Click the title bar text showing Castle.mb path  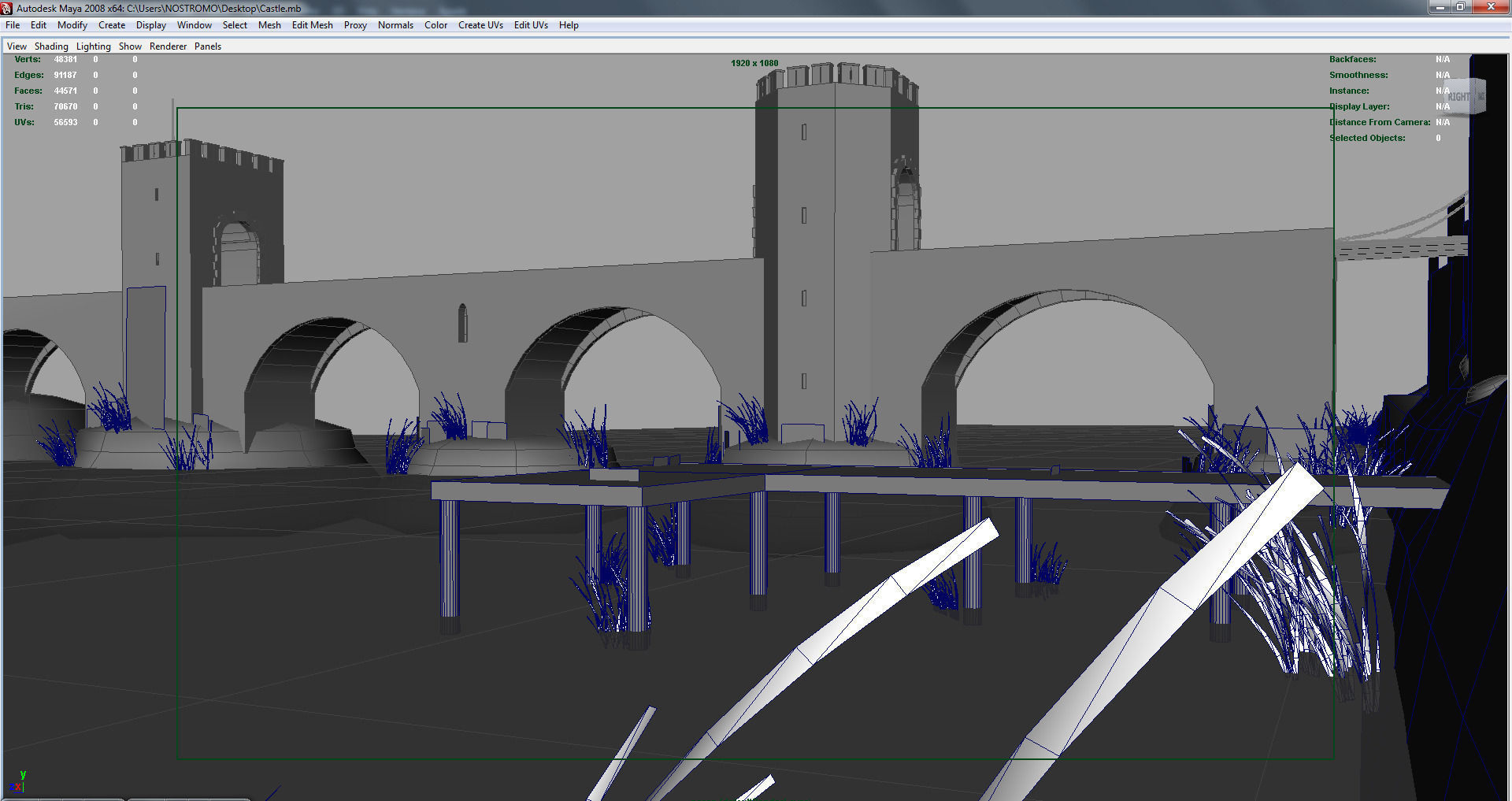[159, 8]
